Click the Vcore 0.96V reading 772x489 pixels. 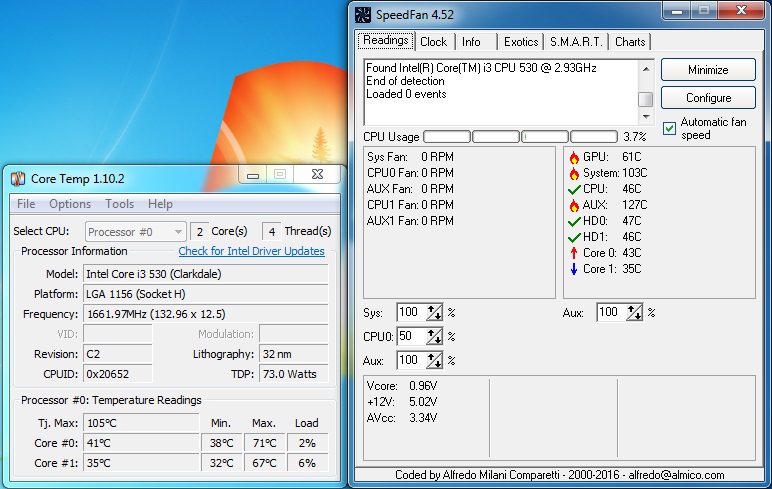(x=402, y=386)
